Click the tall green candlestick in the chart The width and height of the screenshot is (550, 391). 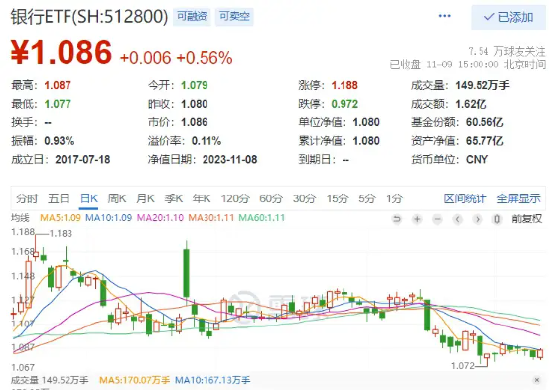click(x=186, y=273)
